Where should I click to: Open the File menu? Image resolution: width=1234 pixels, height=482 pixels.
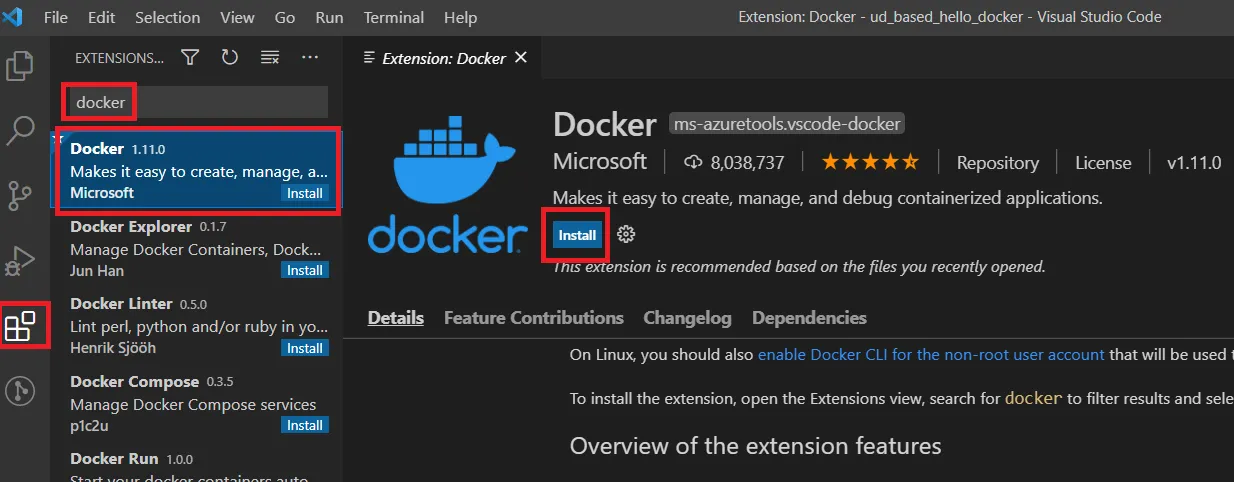tap(56, 18)
